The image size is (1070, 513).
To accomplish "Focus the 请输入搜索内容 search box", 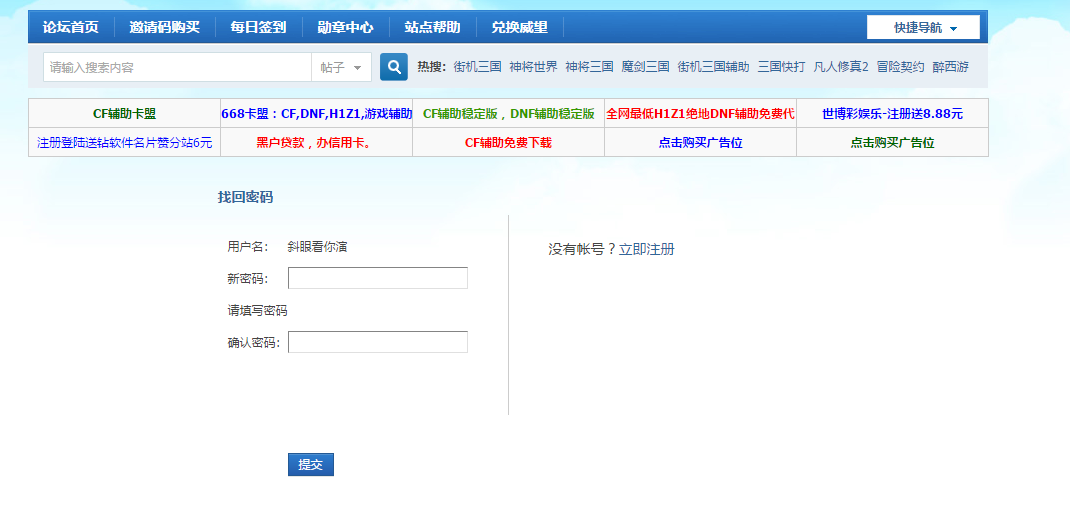I will pos(177,67).
